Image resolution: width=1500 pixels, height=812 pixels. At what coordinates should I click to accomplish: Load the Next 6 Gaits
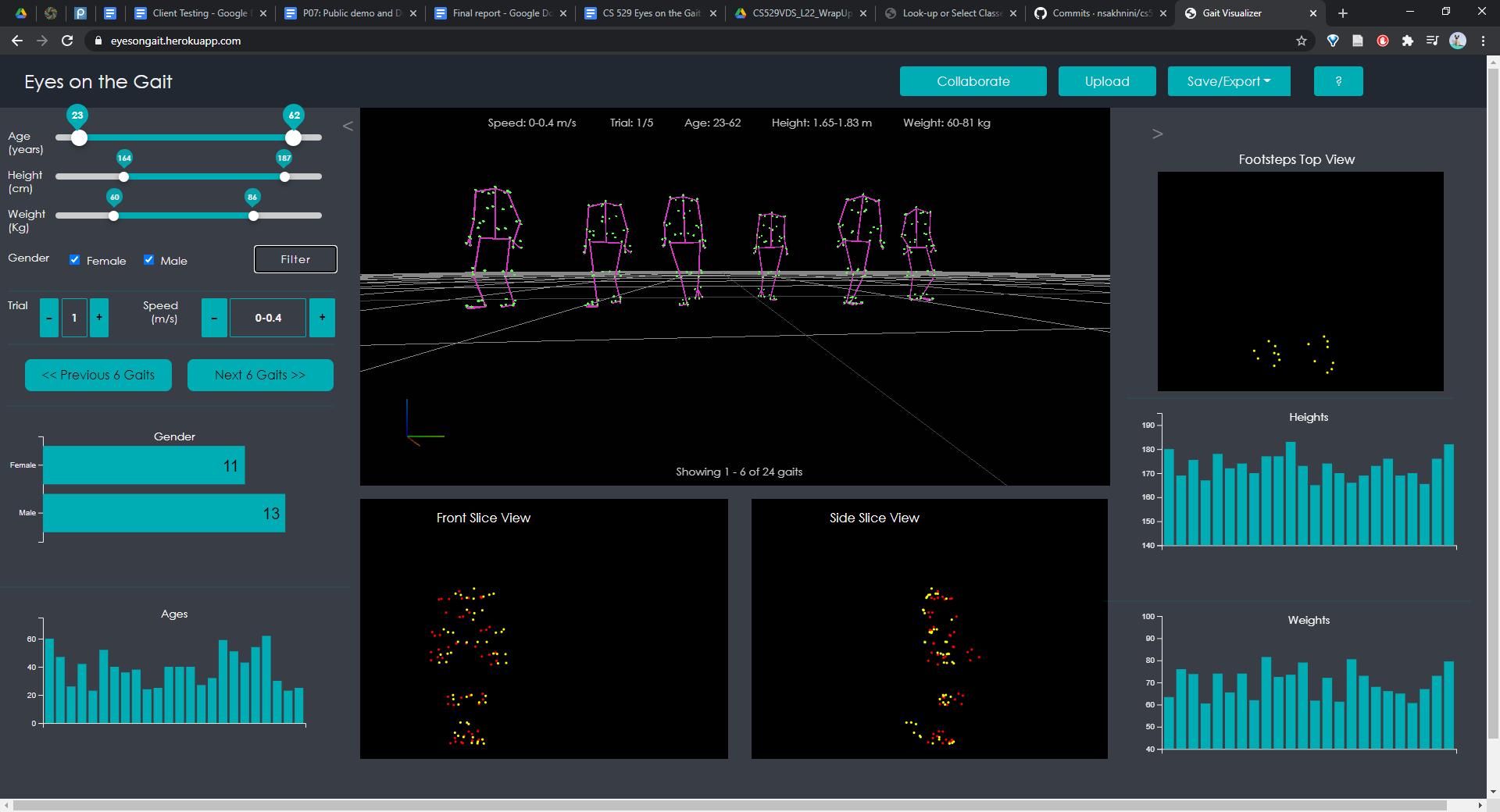(x=260, y=375)
